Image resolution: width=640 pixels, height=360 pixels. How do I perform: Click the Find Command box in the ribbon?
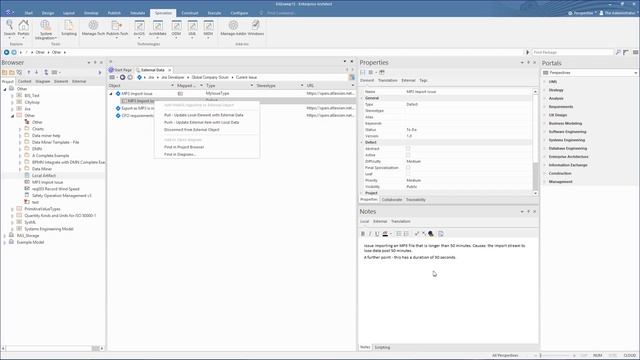pyautogui.click(x=281, y=13)
